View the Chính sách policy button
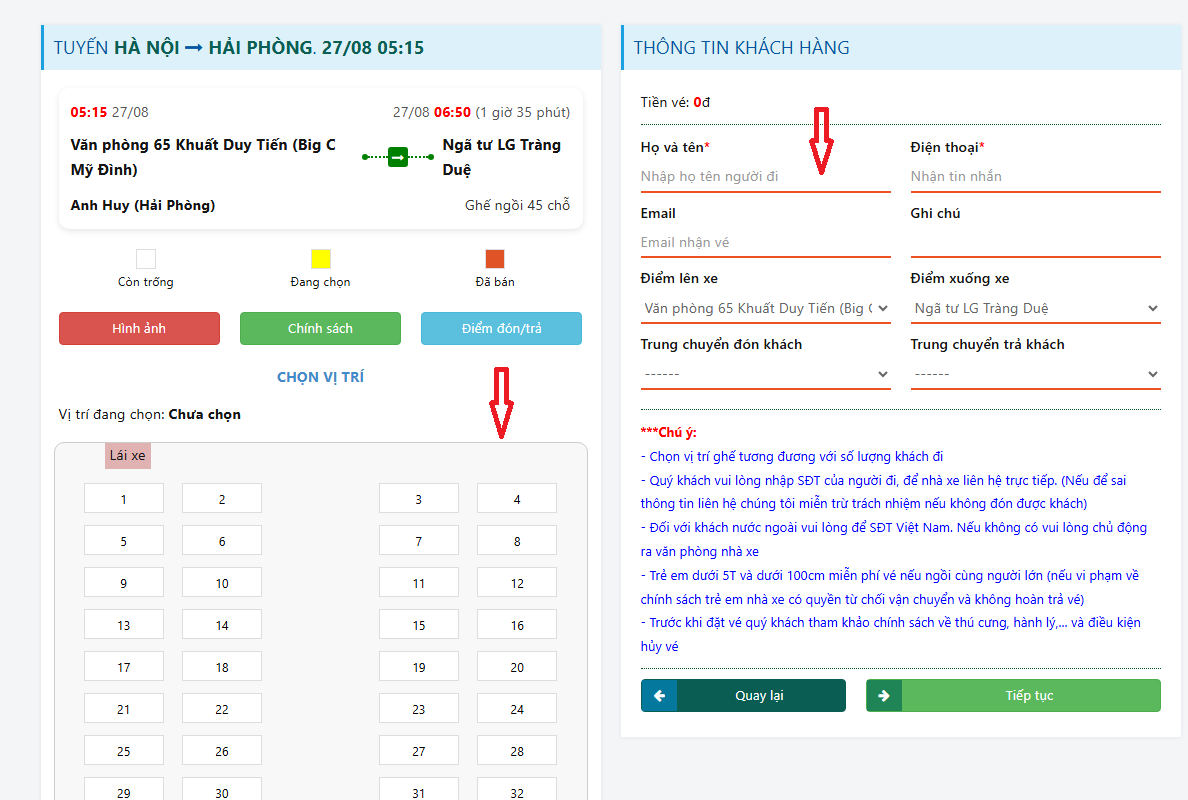The image size is (1188, 800). [x=320, y=328]
